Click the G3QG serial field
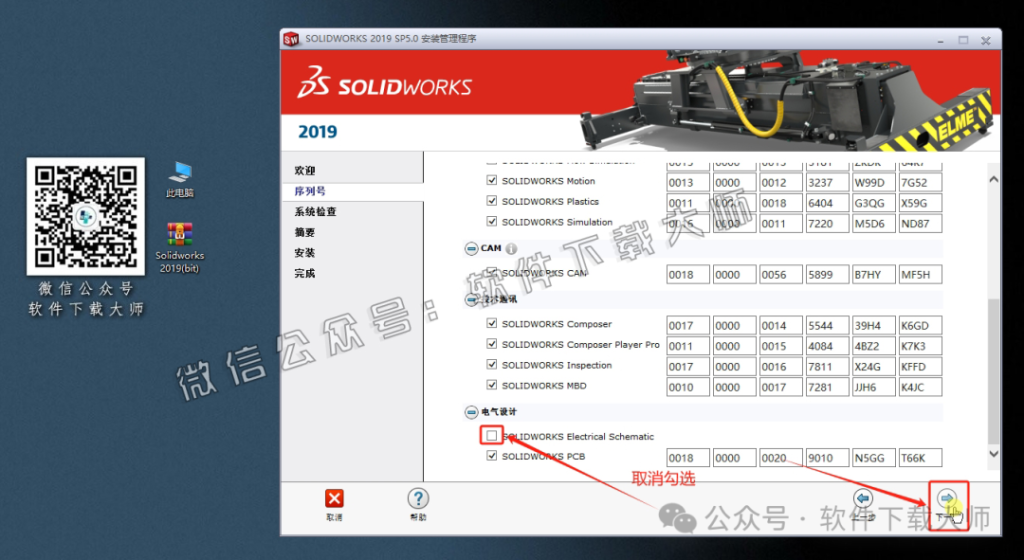Viewport: 1024px width, 560px height. (x=874, y=203)
